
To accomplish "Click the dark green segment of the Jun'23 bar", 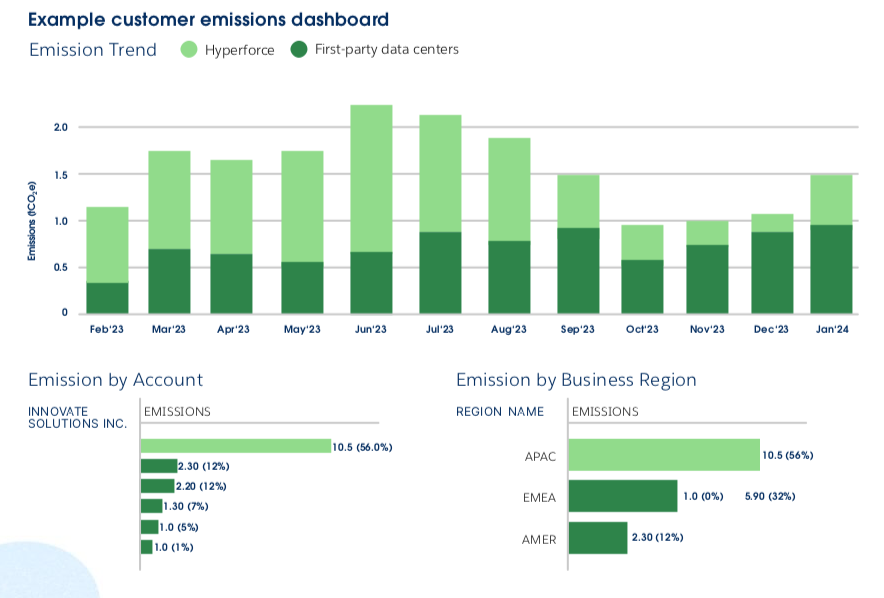I will point(371,282).
